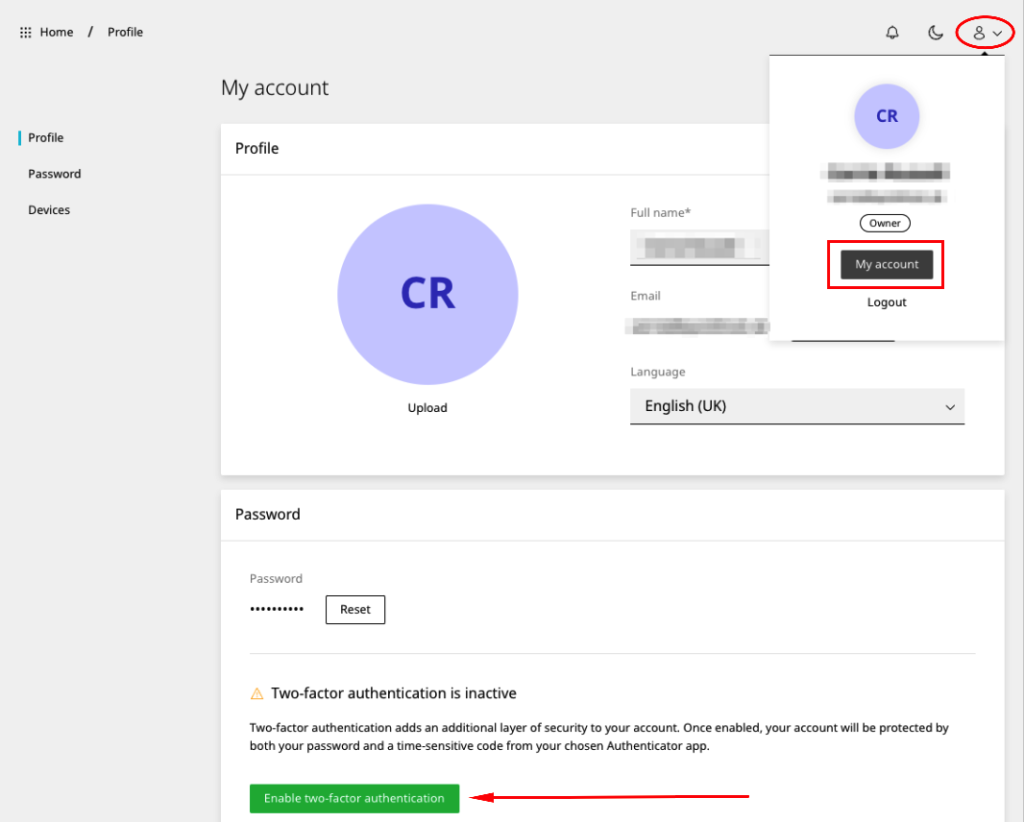Select Devices in the sidebar
Image resolution: width=1024 pixels, height=822 pixels.
pos(49,210)
